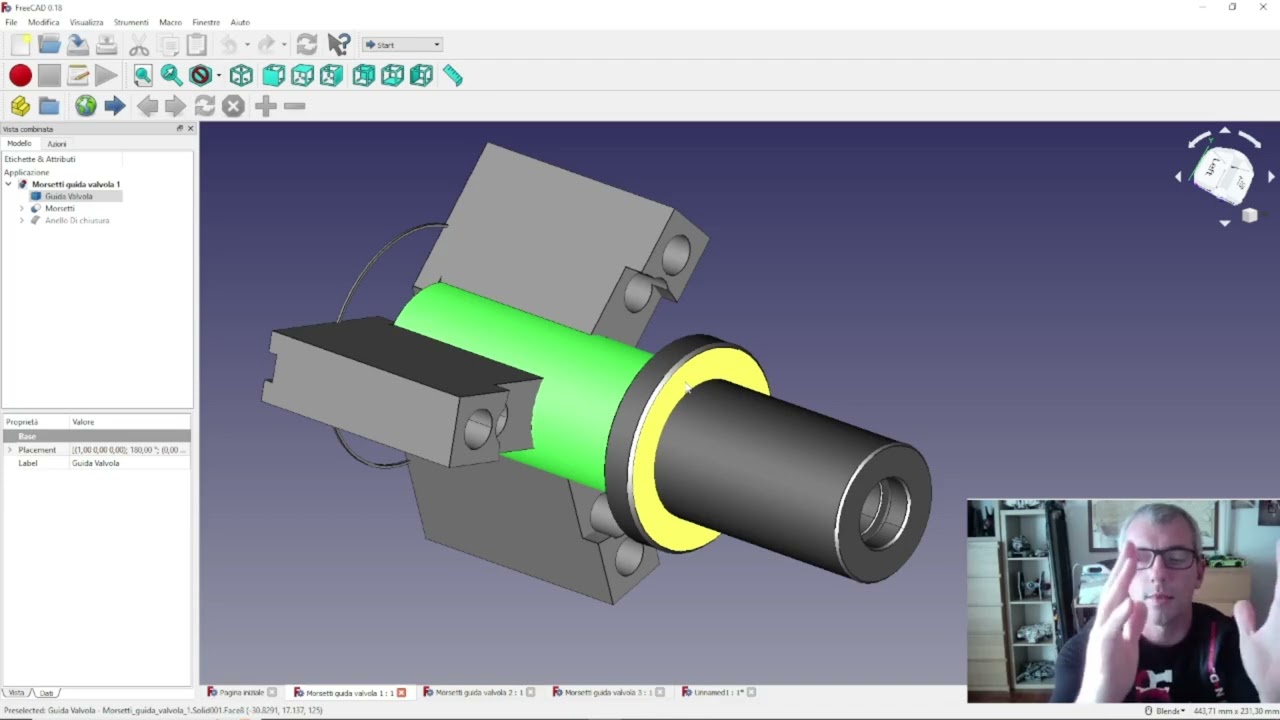Open the Blender navigation style dropdown in status bar

pos(1165,711)
